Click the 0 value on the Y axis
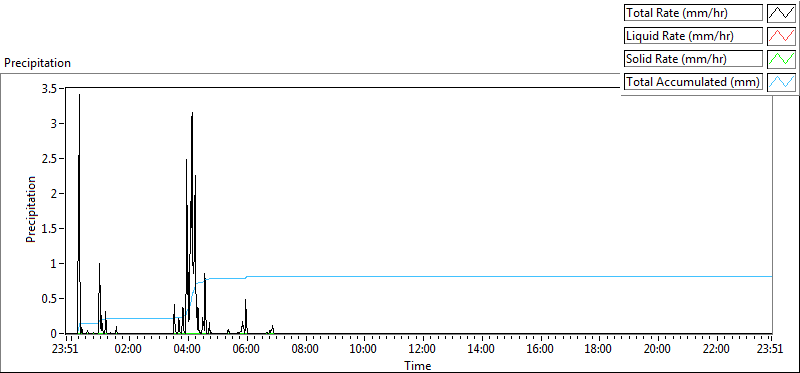This screenshot has height=373, width=800. tap(56, 333)
